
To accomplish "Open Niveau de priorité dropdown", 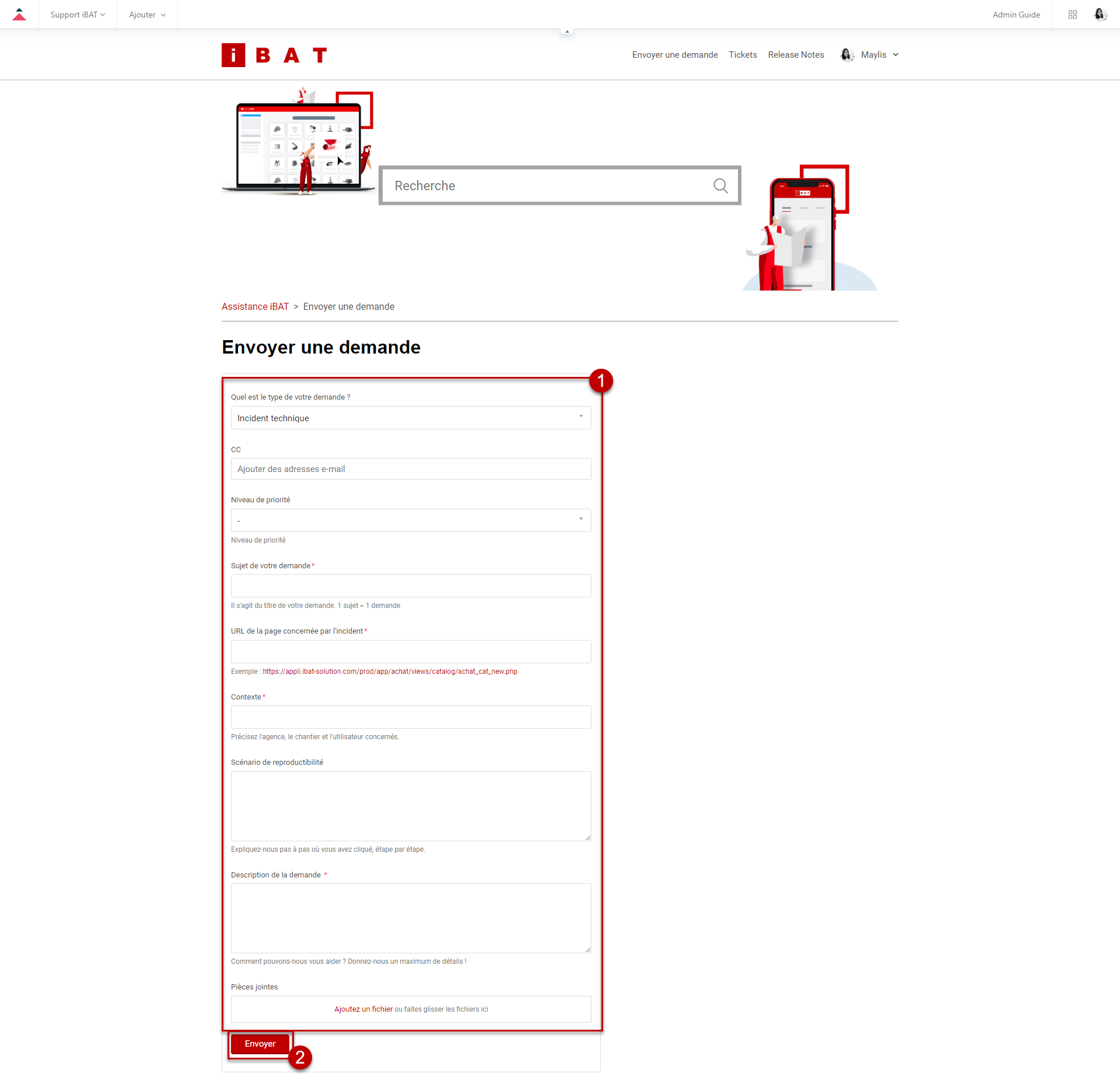I will [411, 520].
